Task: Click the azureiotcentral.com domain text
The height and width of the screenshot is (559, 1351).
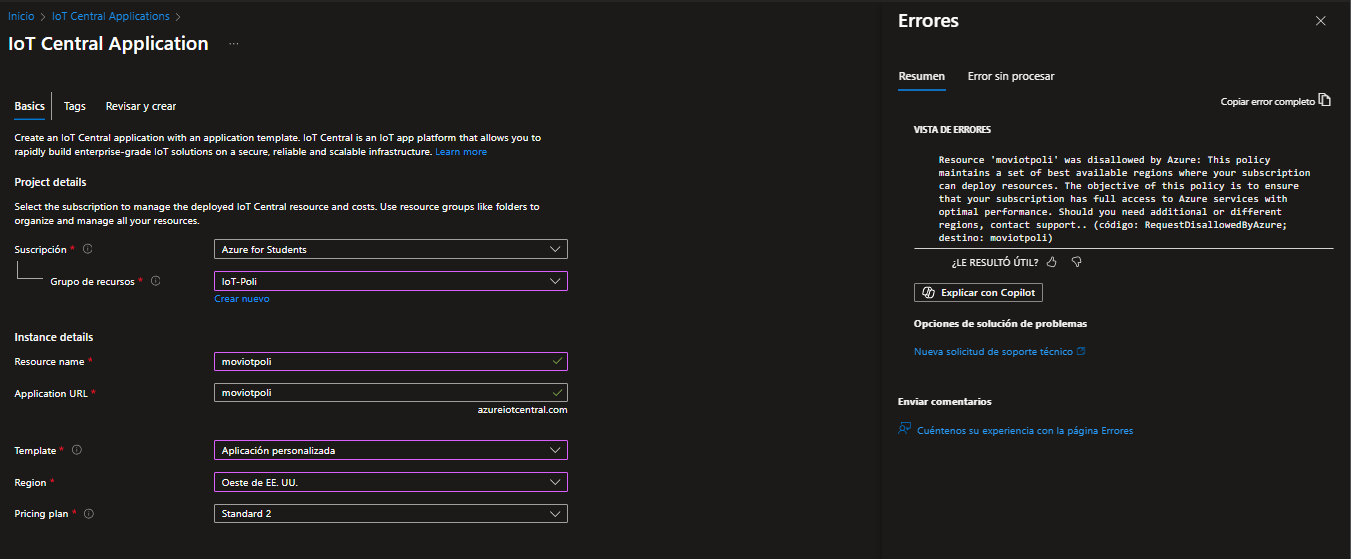Action: coord(523,410)
